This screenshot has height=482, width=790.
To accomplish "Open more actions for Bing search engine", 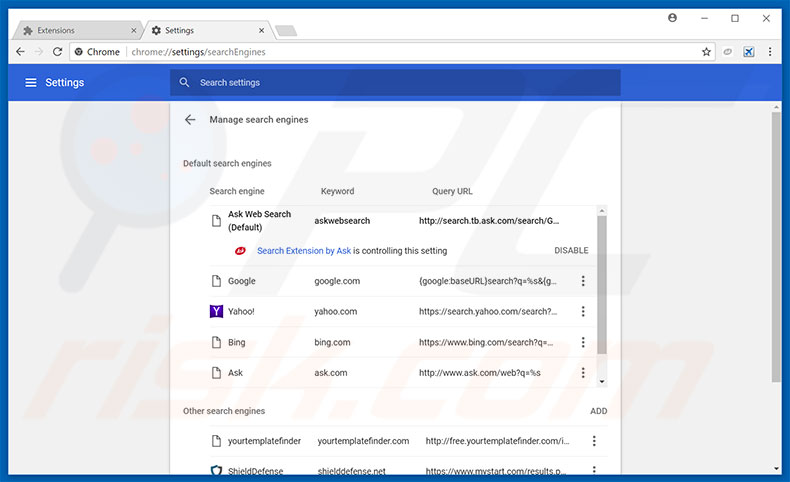I will (583, 342).
